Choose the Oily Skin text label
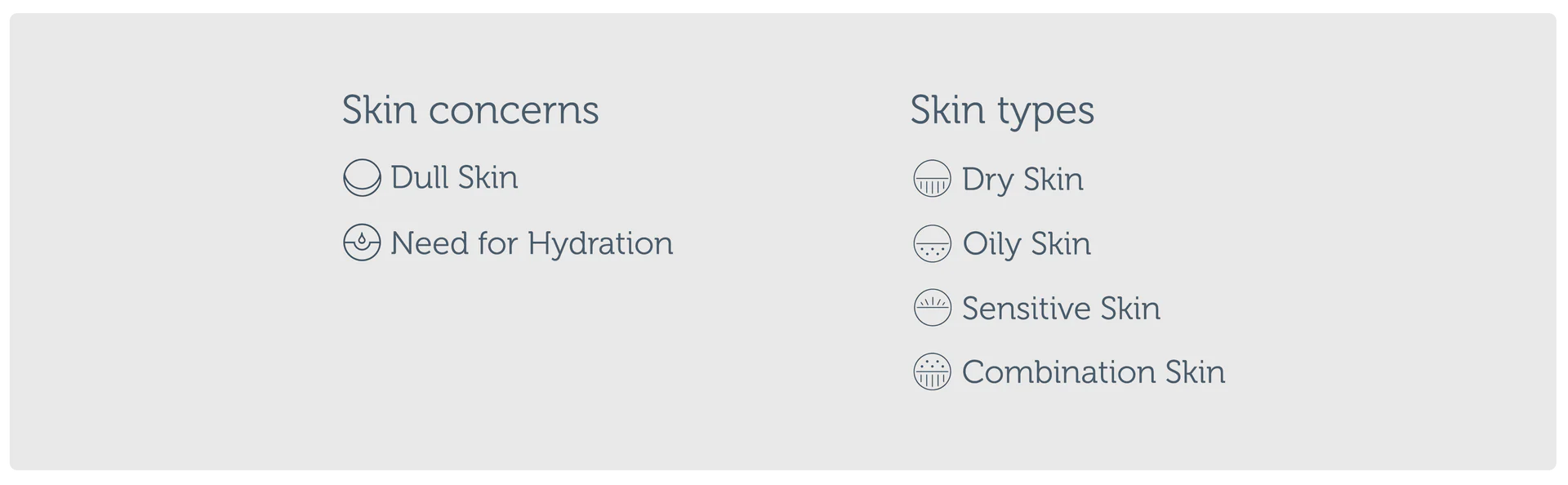This screenshot has height=485, width=1568. tap(1027, 244)
